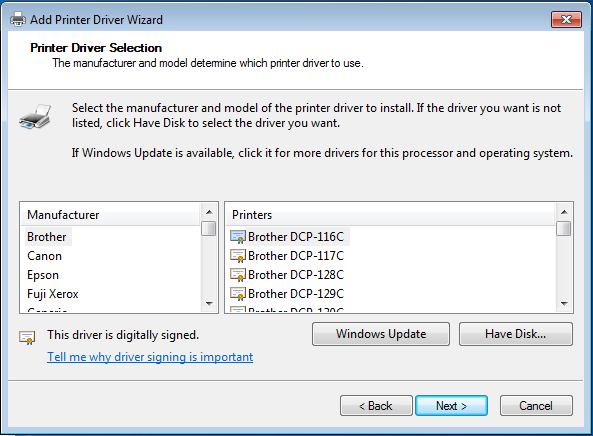The height and width of the screenshot is (436, 593).
Task: Click the digitally signed certificate icon
Action: tap(27, 337)
